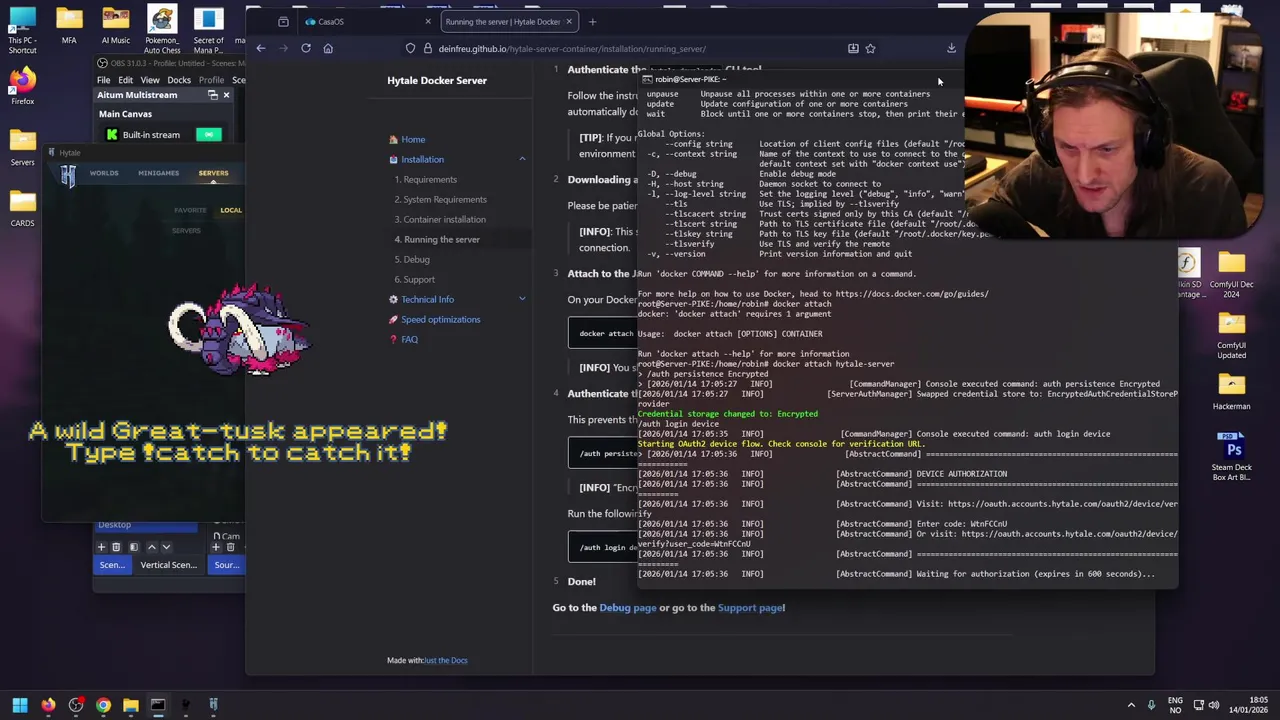Open Firefox downloads arrow icon

pyautogui.click(x=951, y=48)
